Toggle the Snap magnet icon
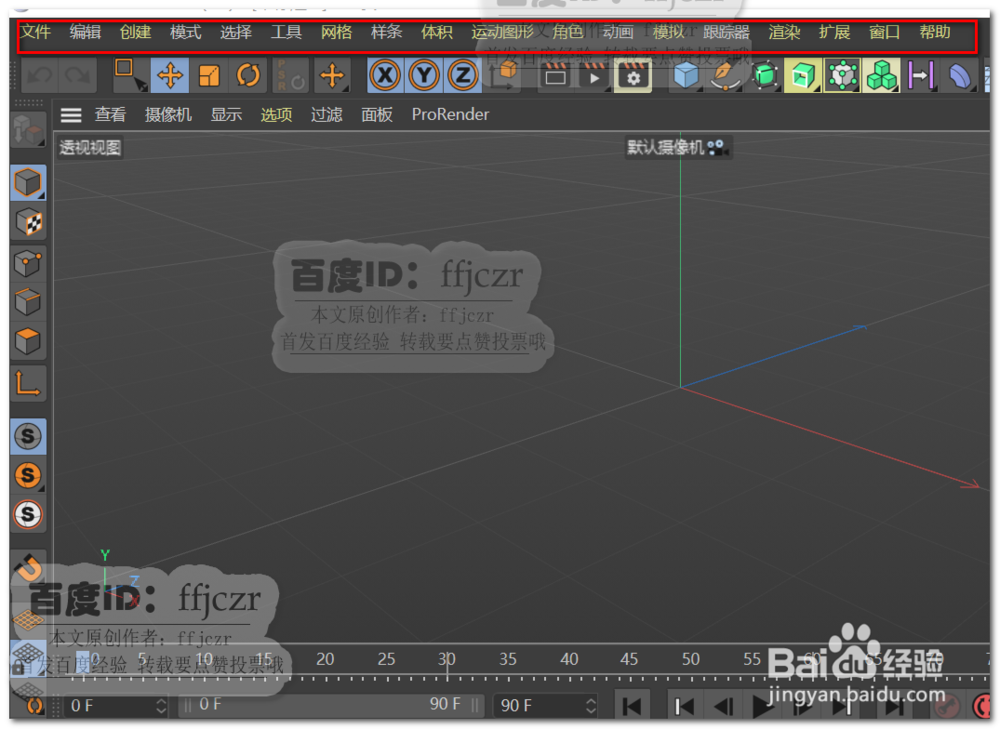The width and height of the screenshot is (1000, 729). point(28,567)
